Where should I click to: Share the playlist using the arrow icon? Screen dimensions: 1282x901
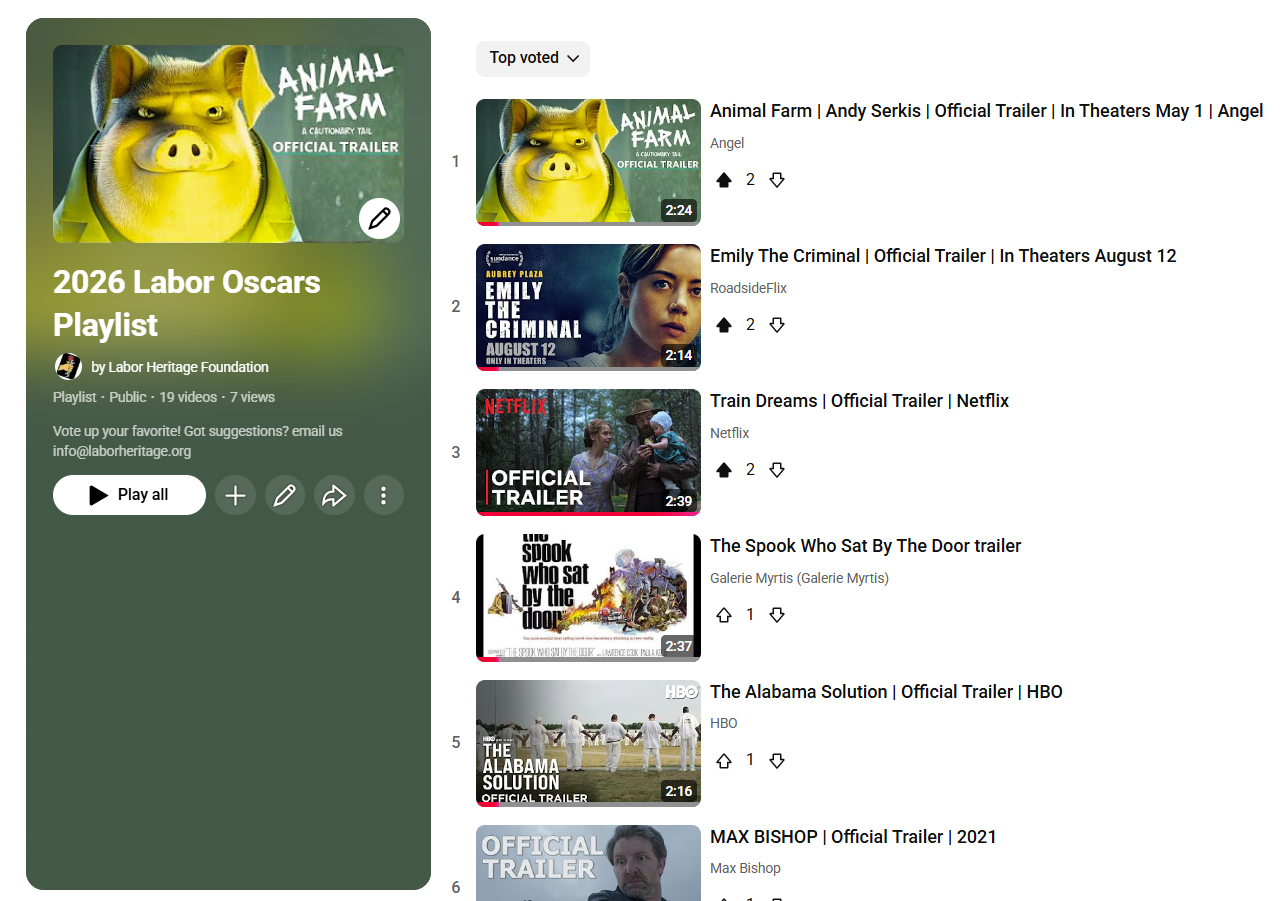(x=334, y=495)
